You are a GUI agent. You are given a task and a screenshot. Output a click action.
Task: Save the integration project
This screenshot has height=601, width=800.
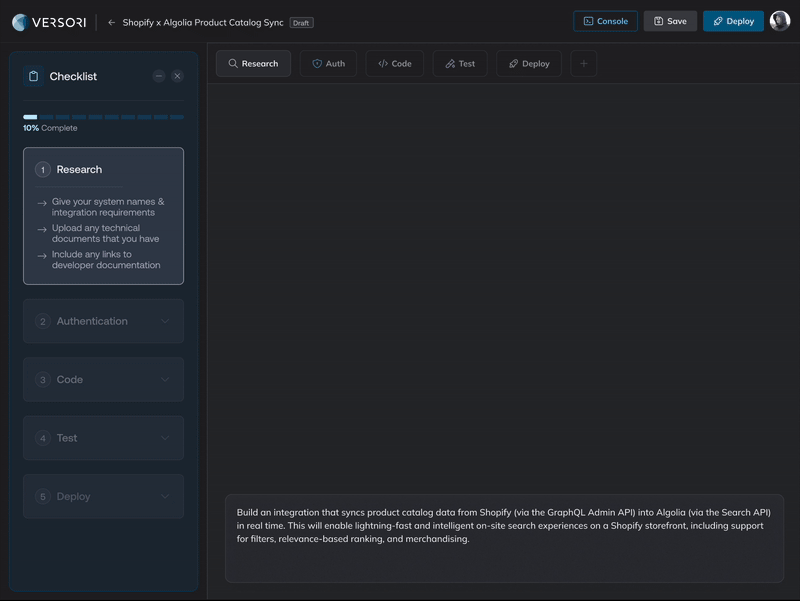[x=670, y=21]
